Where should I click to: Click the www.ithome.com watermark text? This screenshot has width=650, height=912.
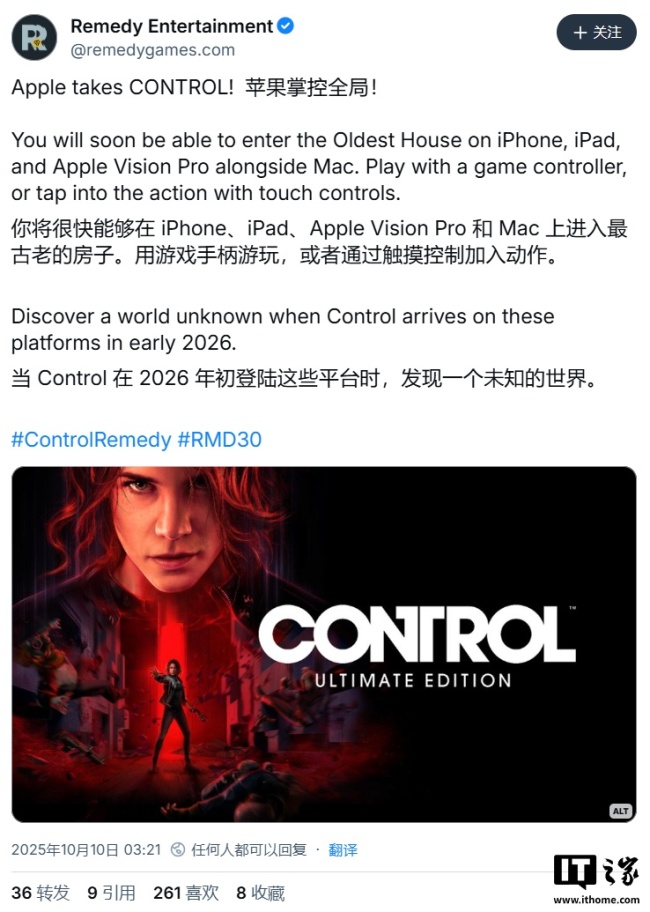click(x=597, y=899)
